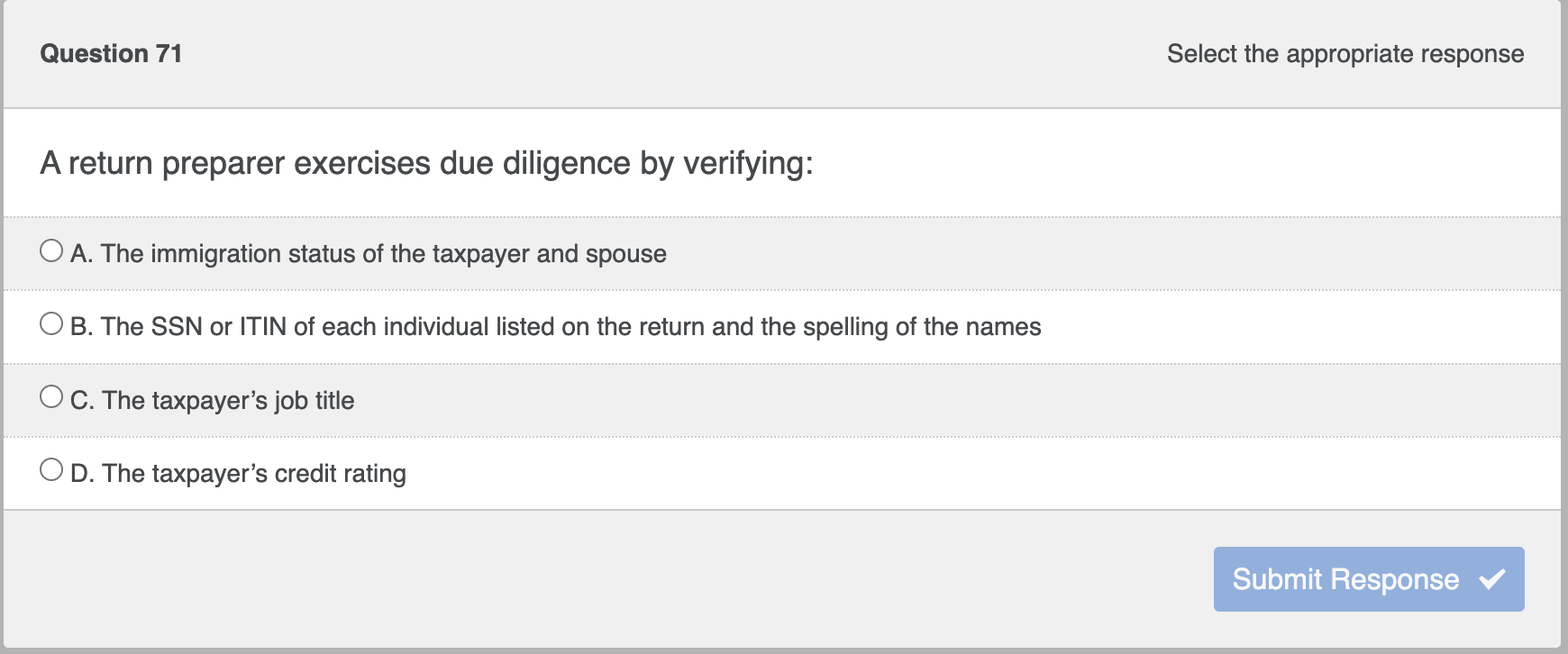Click the letter D option label
Viewport: 1568px width, 654px height.
pos(81,473)
